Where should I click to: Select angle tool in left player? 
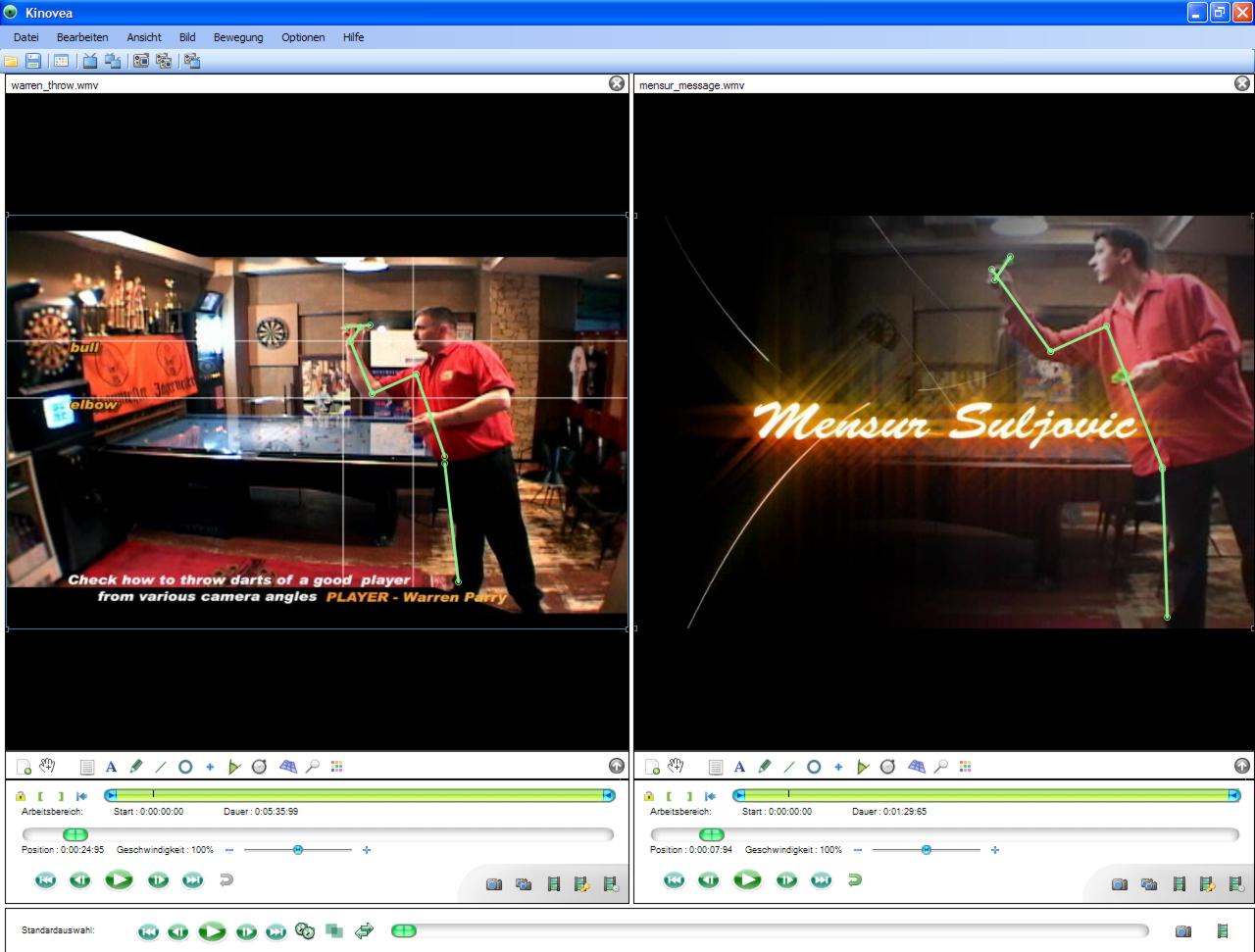[233, 767]
